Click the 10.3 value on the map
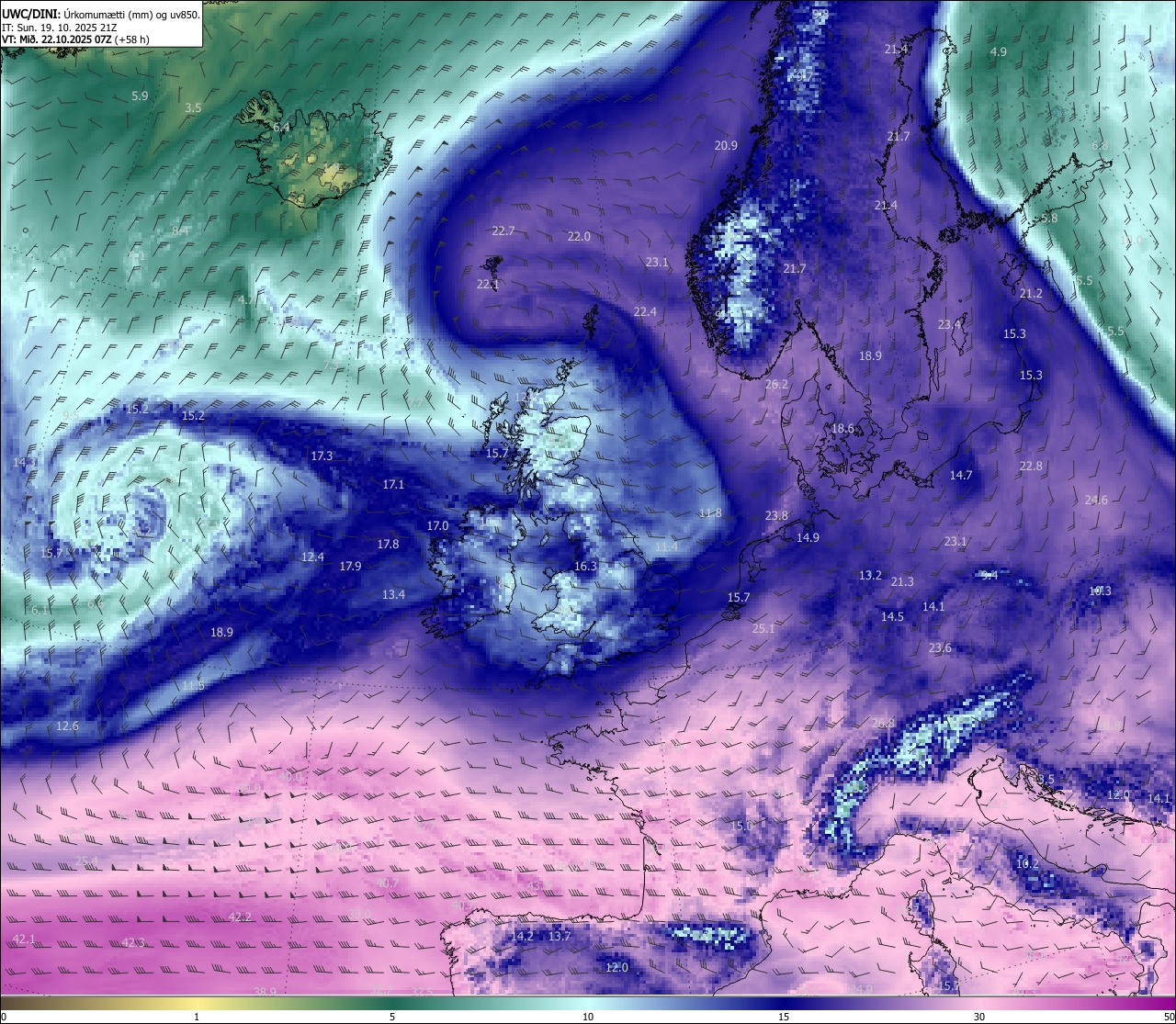Image resolution: width=1176 pixels, height=1024 pixels. click(1100, 591)
